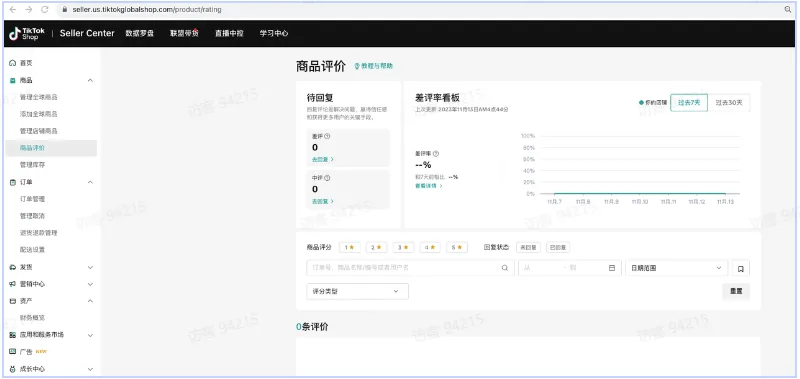Collapse the 资产 sidebar section chevron
Viewport: 800px width, 379px height.
click(90, 301)
